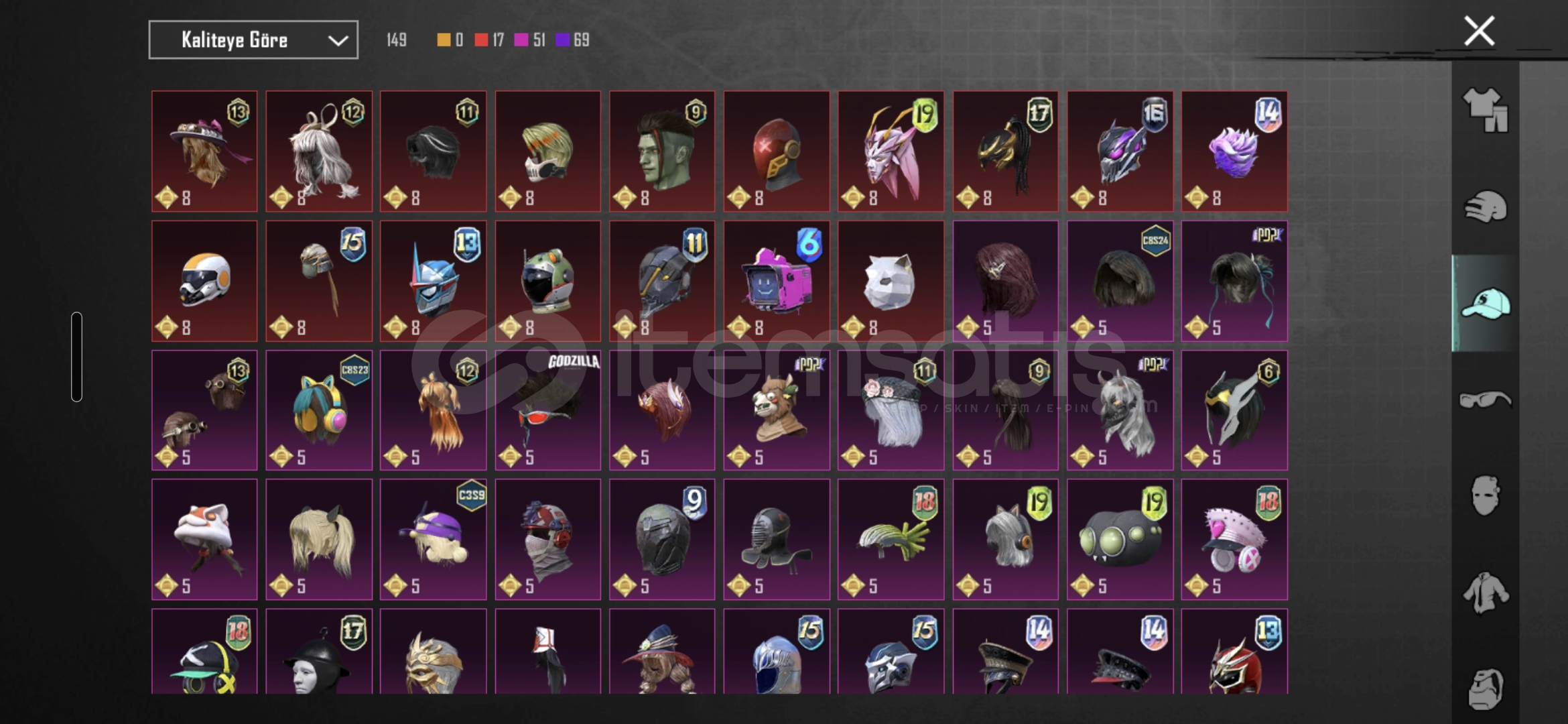The width and height of the screenshot is (1568, 724).
Task: Pick the C3S9 purple cap item
Action: point(434,540)
